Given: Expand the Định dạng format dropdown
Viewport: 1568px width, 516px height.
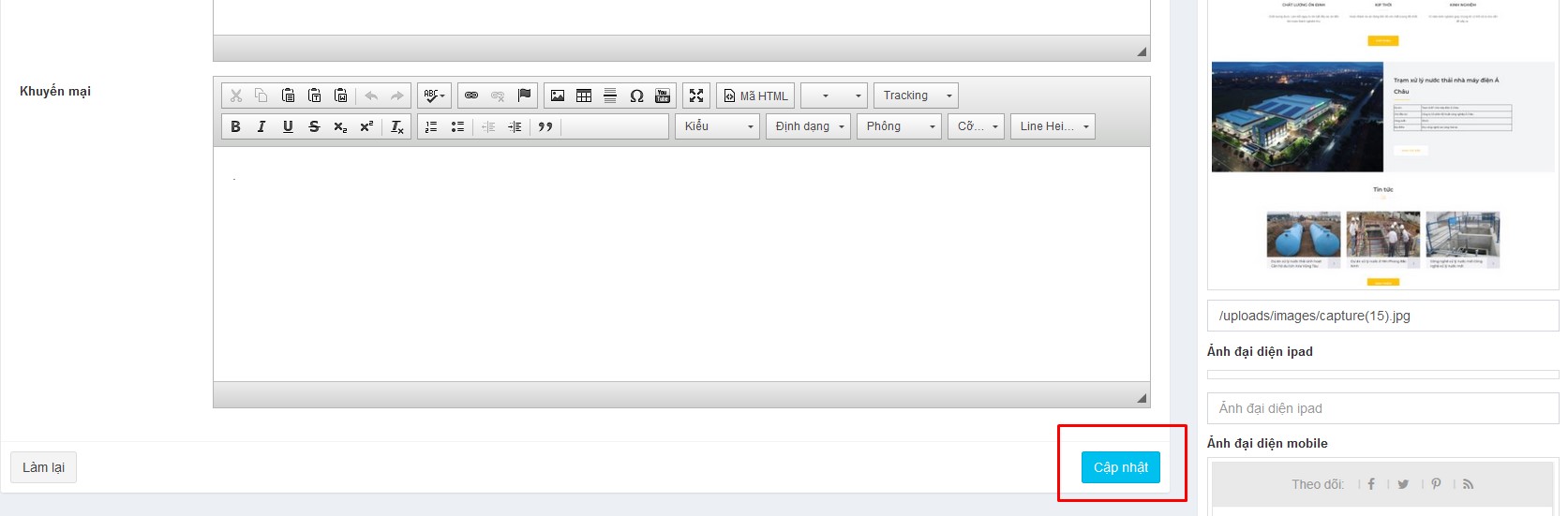Looking at the screenshot, I should [x=809, y=126].
